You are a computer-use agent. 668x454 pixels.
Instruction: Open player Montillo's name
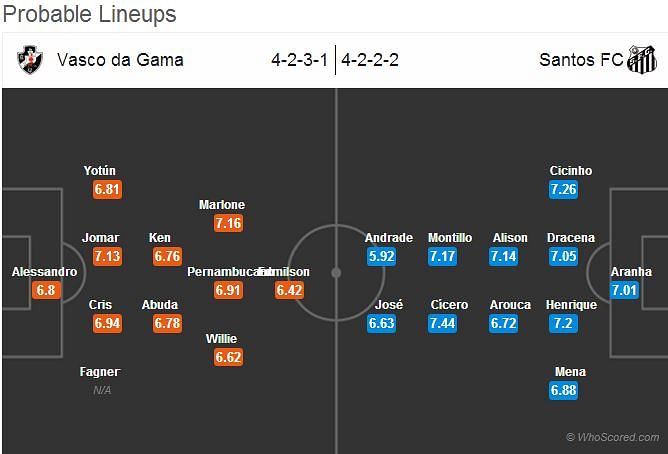[x=450, y=238]
